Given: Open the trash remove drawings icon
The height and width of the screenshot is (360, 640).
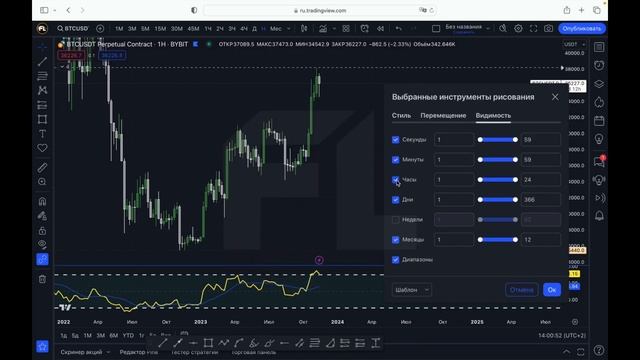Looking at the screenshot, I should pyautogui.click(x=42, y=279).
